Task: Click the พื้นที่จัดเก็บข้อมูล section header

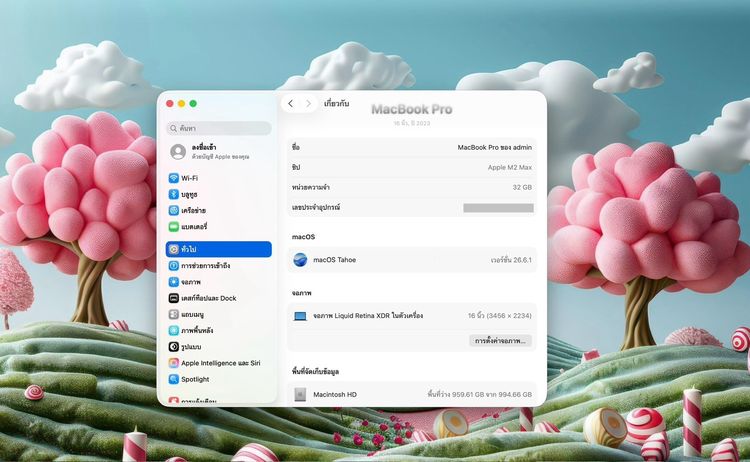Action: (315, 372)
